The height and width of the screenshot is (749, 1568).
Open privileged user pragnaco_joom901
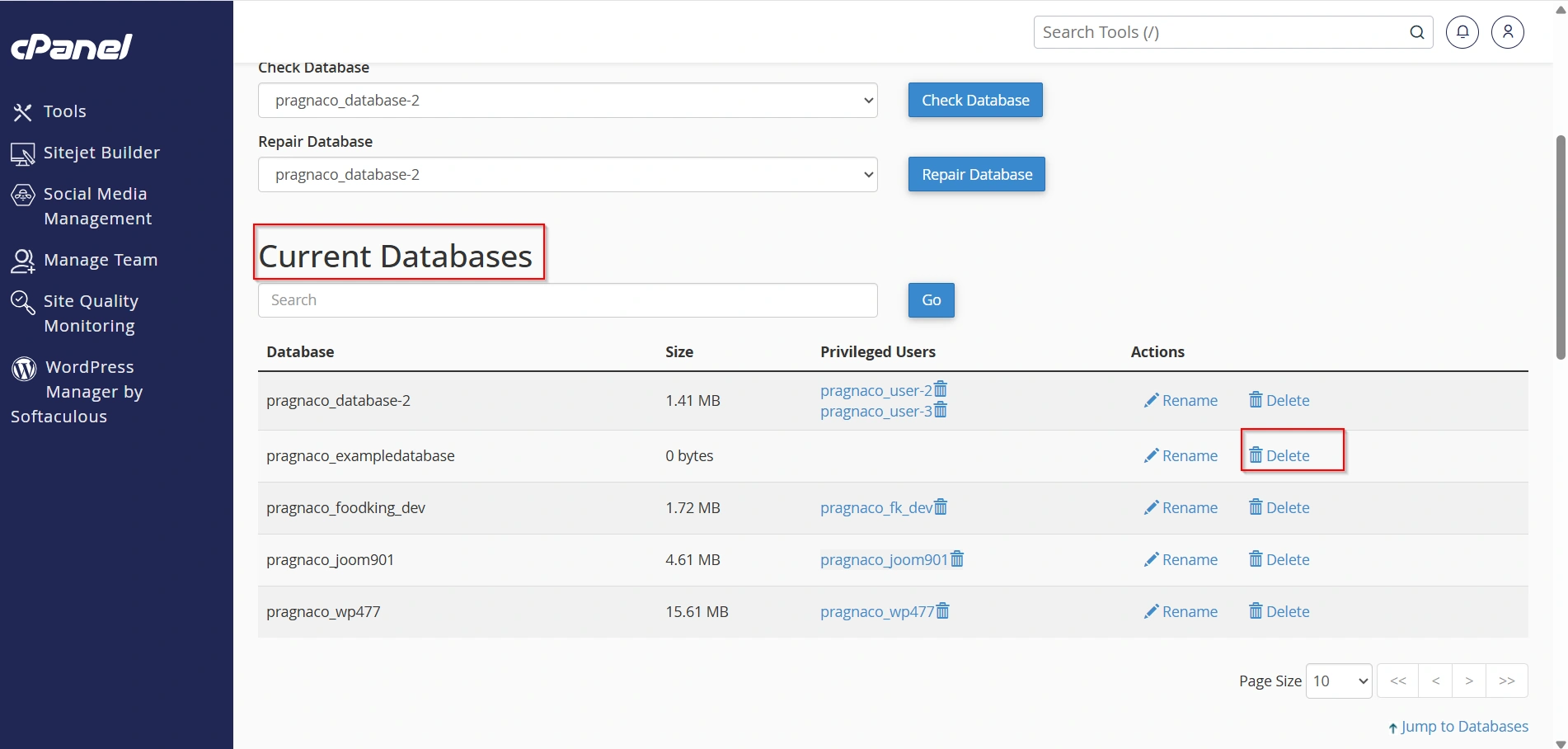(x=884, y=559)
